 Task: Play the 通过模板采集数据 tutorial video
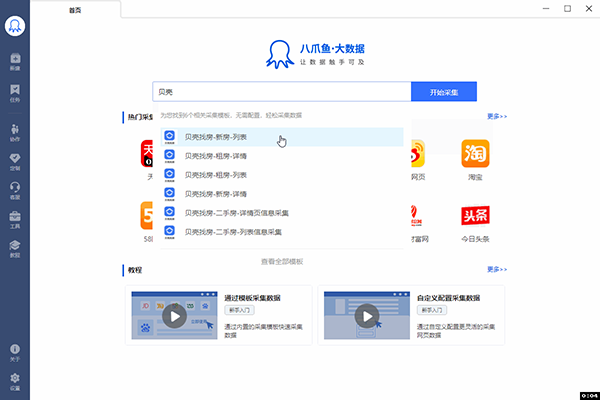tap(175, 316)
